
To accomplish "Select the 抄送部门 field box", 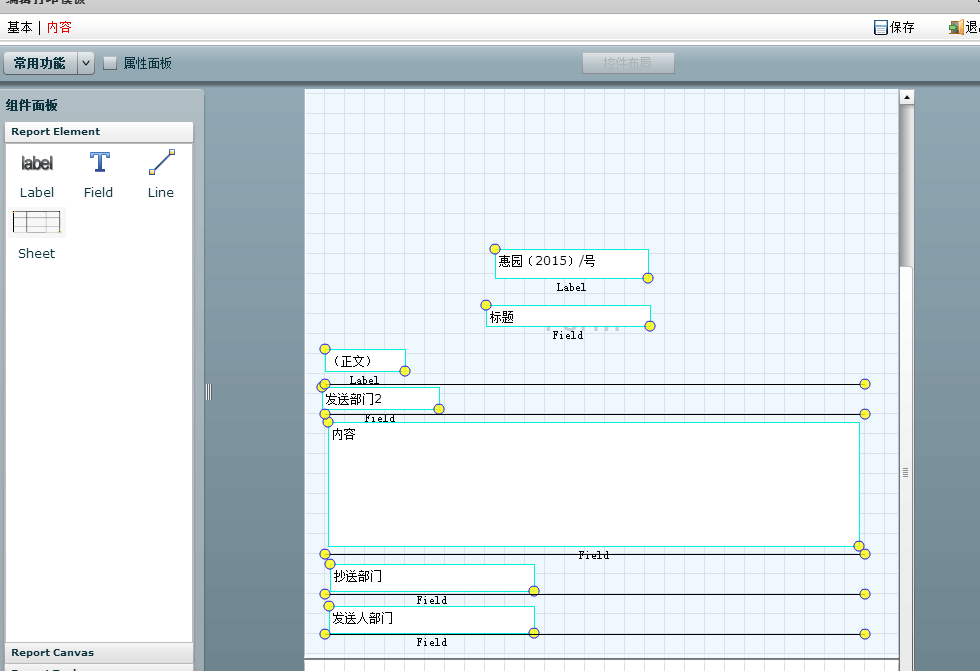I will tap(432, 577).
